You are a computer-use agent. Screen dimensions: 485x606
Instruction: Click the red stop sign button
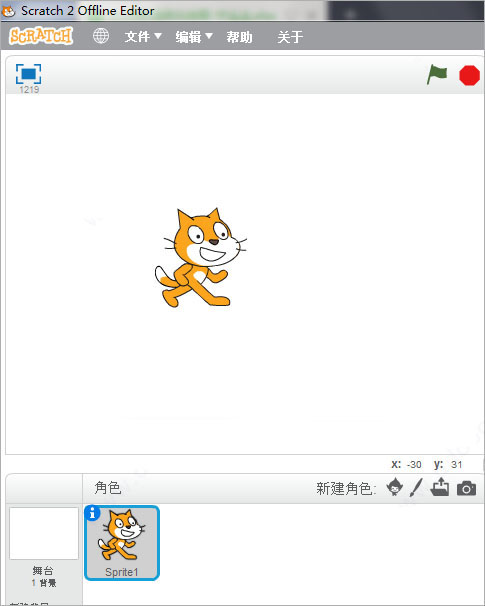coord(470,75)
